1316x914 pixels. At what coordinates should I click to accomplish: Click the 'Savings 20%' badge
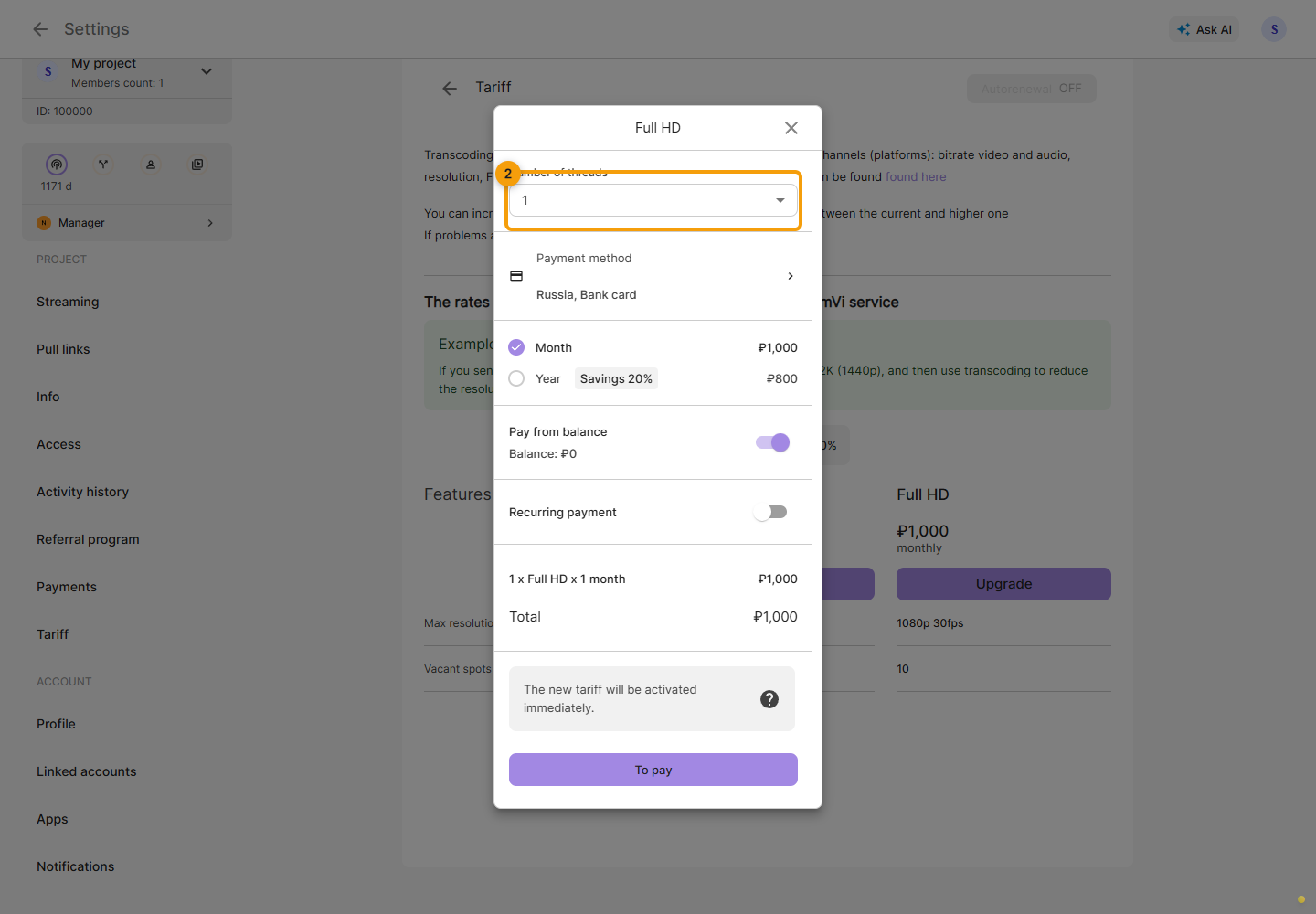click(x=616, y=378)
